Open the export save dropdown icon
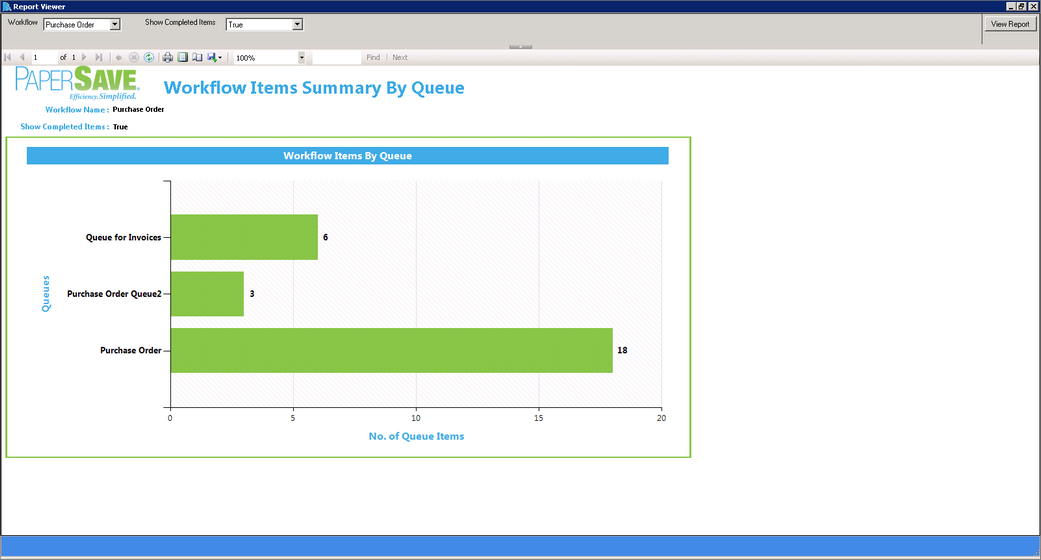 pos(214,58)
